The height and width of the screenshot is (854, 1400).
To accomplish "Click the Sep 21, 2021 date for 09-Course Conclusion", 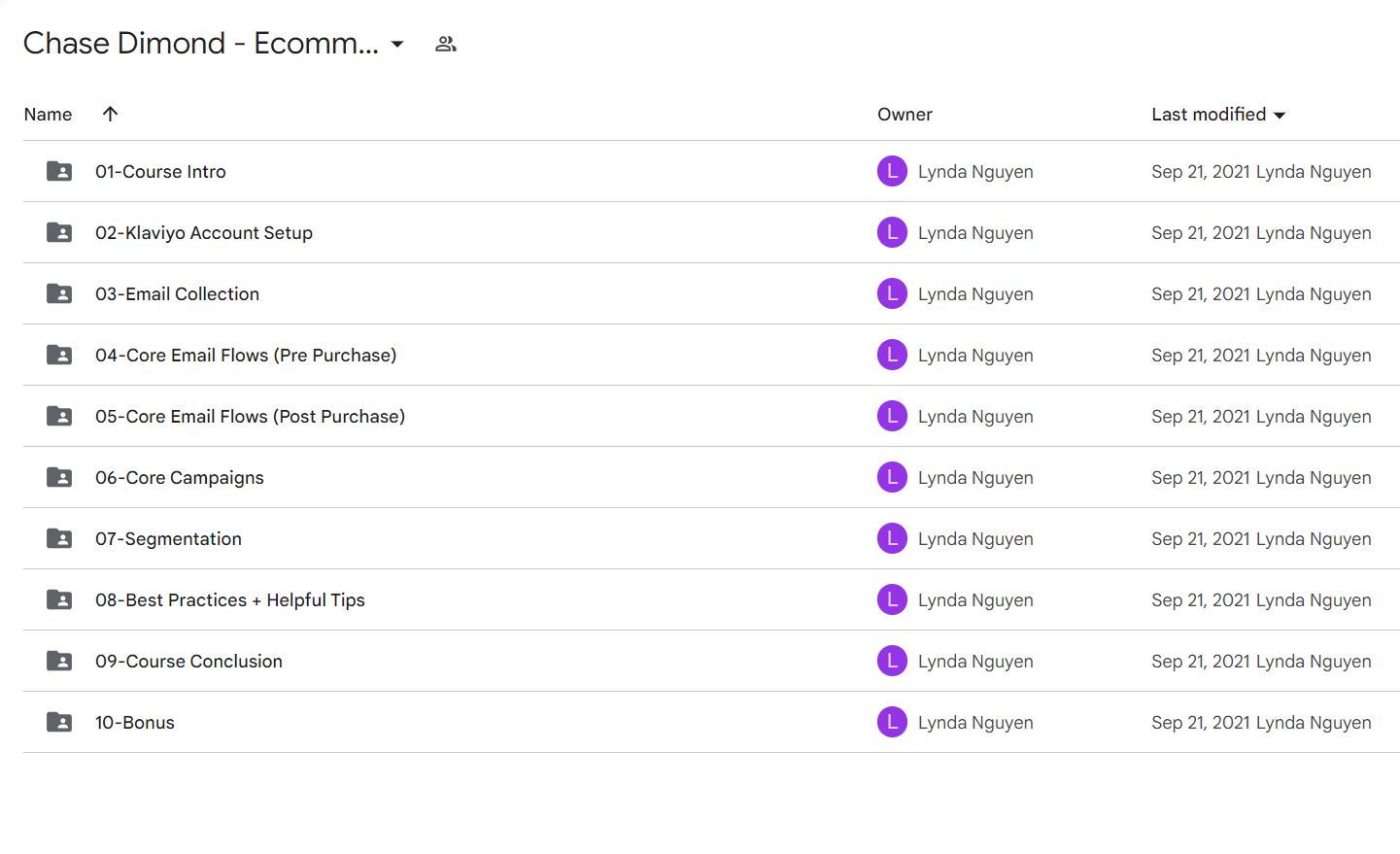I will pos(1201,662).
